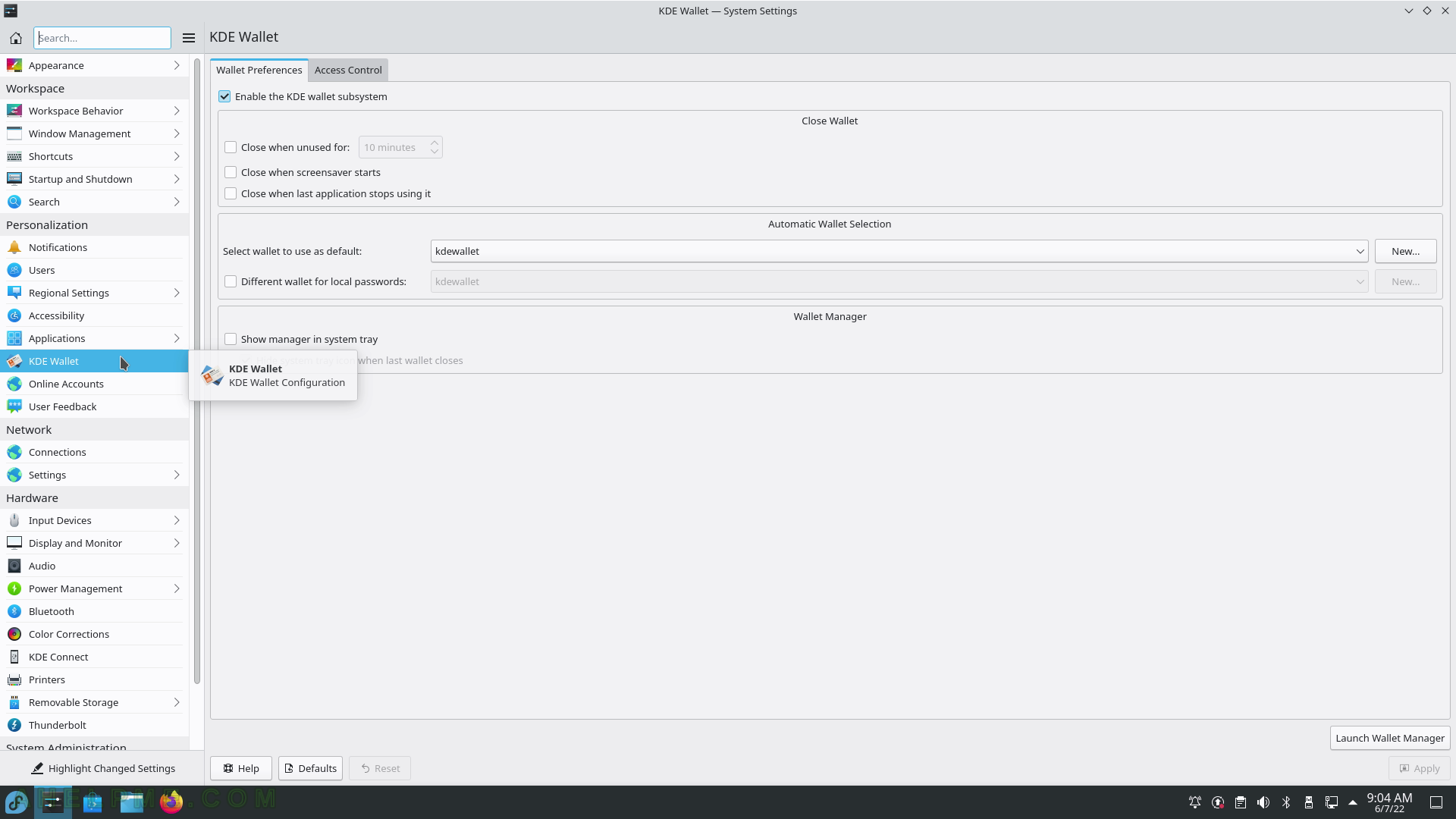Click the Regional Settings icon

14,293
